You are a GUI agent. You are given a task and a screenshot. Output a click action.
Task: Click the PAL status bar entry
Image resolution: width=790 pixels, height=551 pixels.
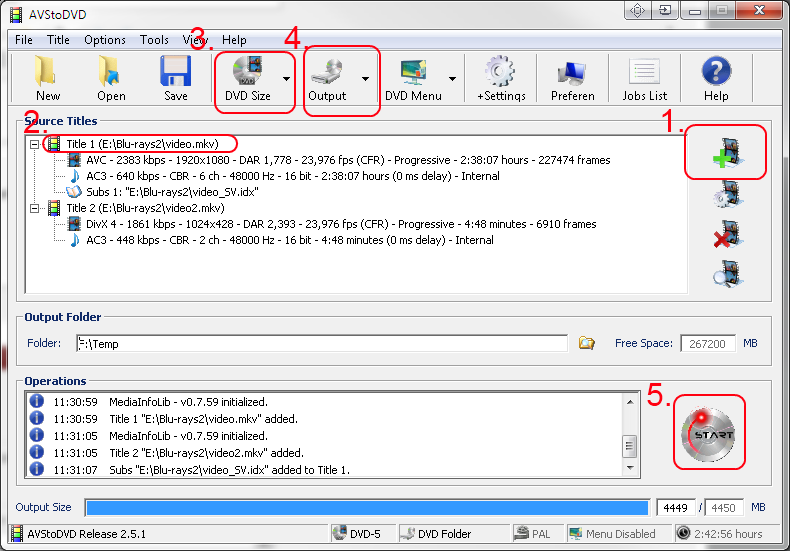pos(538,533)
